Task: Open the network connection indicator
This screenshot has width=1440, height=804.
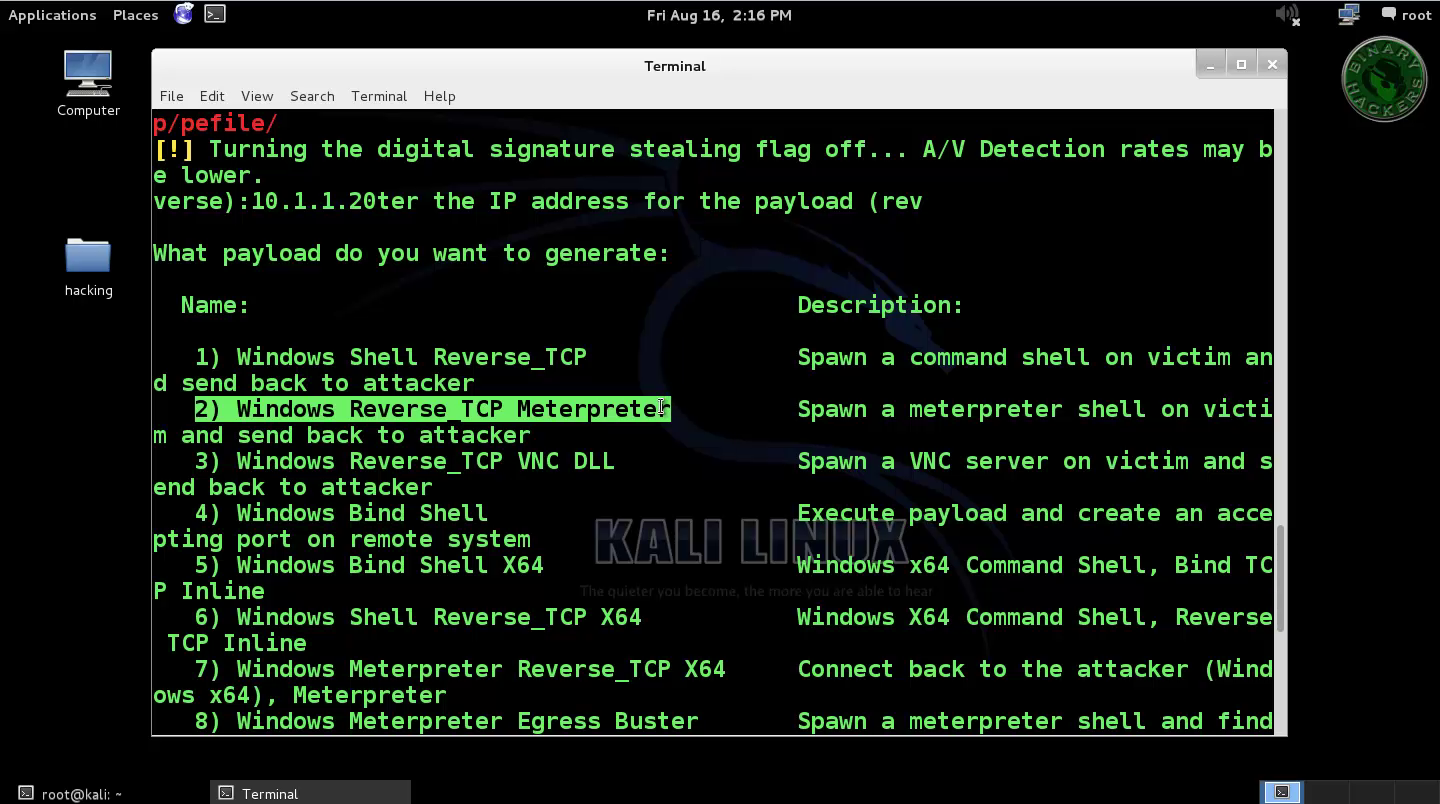Action: pos(1348,14)
